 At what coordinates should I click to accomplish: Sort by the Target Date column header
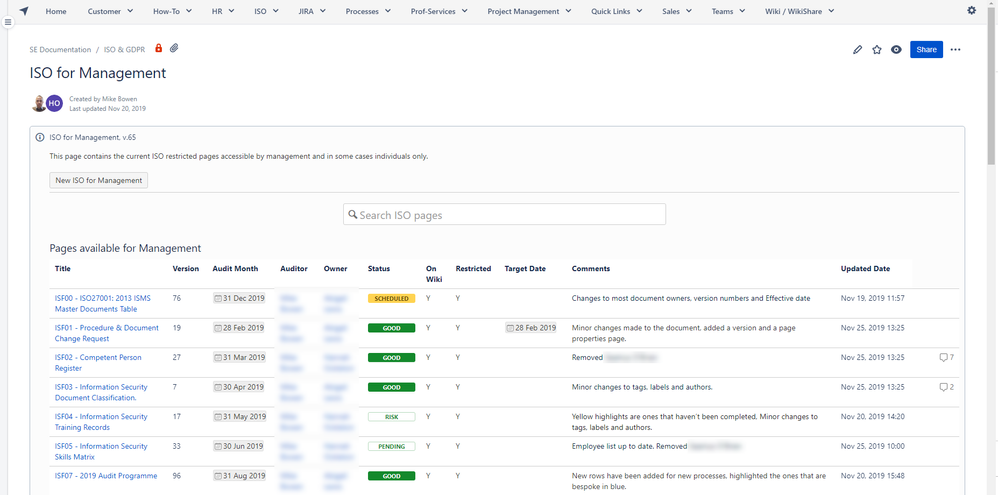click(x=525, y=268)
